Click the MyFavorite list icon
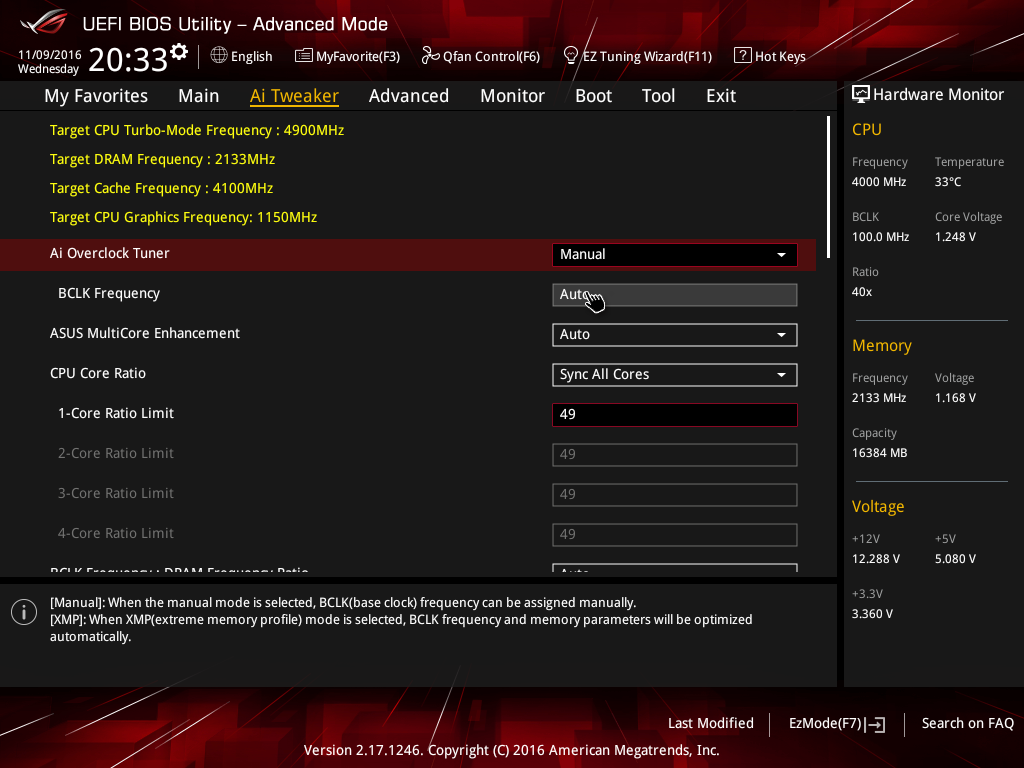This screenshot has width=1024, height=768. [x=304, y=56]
